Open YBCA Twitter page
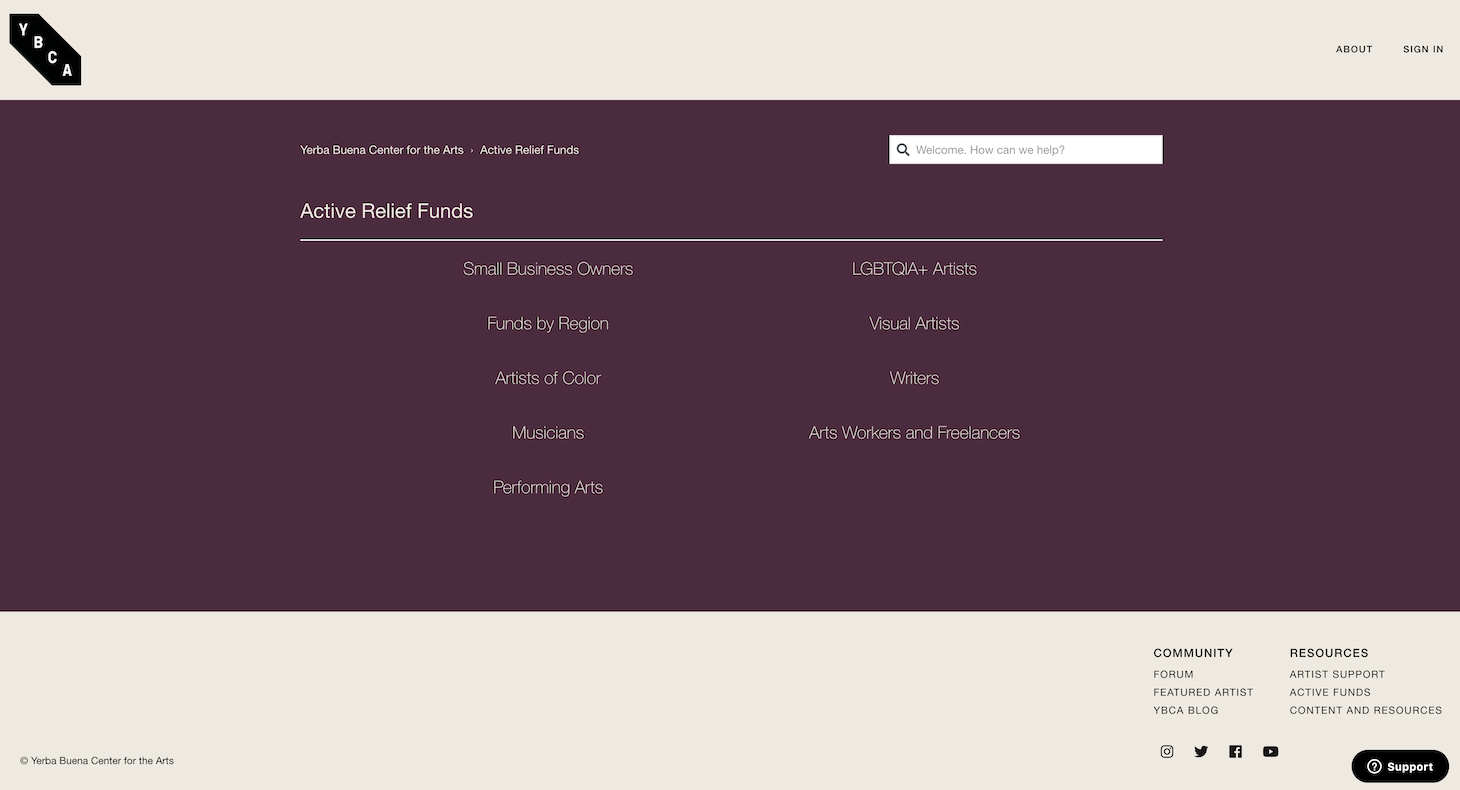Image resolution: width=1460 pixels, height=790 pixels. (1201, 752)
